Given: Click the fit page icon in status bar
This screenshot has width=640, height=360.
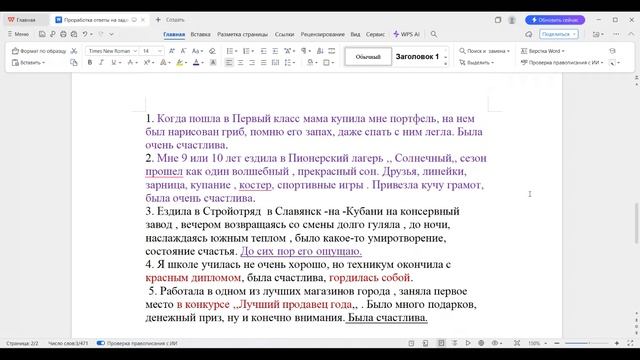Looking at the screenshot, I should tap(517, 343).
